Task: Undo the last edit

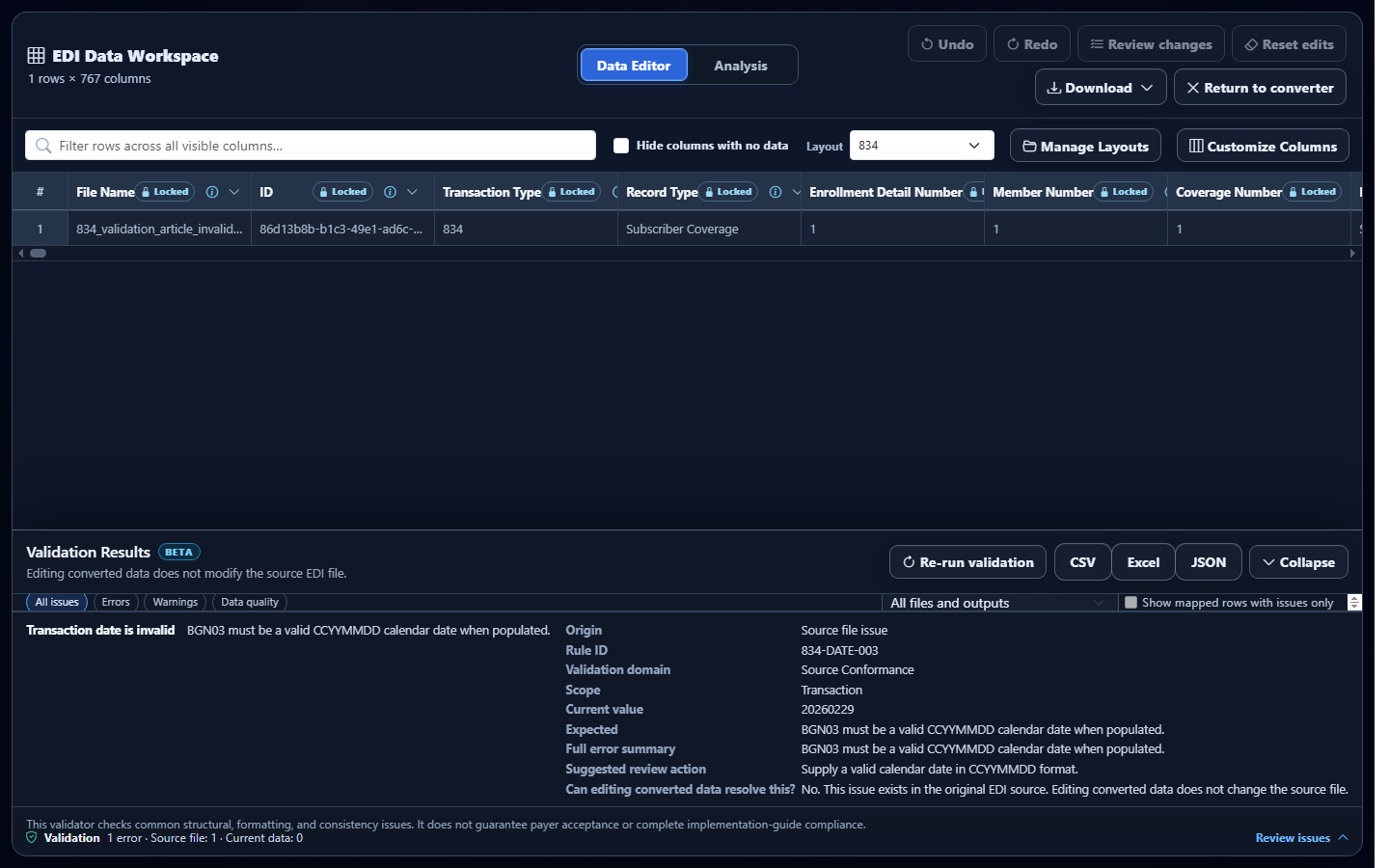Action: 947,43
